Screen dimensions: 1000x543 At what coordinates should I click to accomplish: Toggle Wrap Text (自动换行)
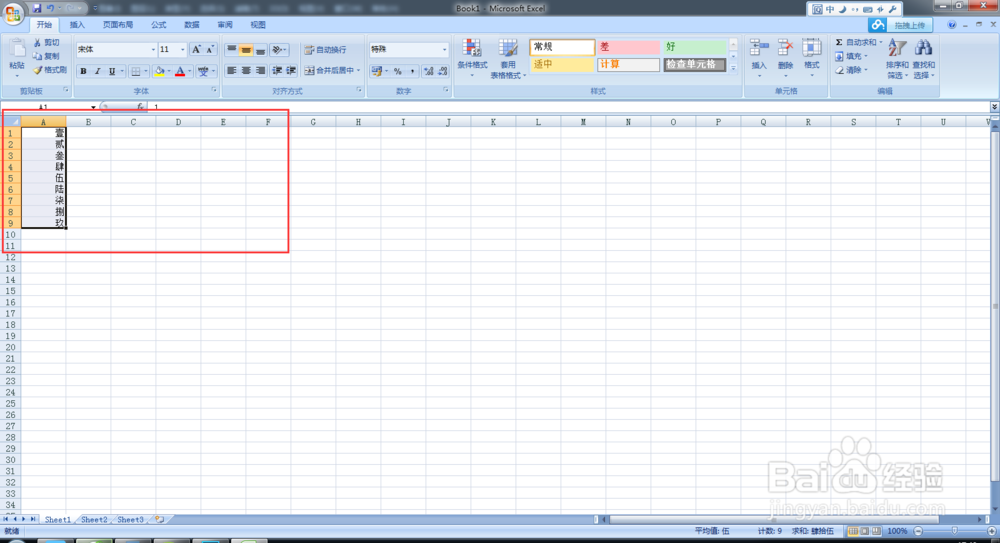pyautogui.click(x=325, y=50)
